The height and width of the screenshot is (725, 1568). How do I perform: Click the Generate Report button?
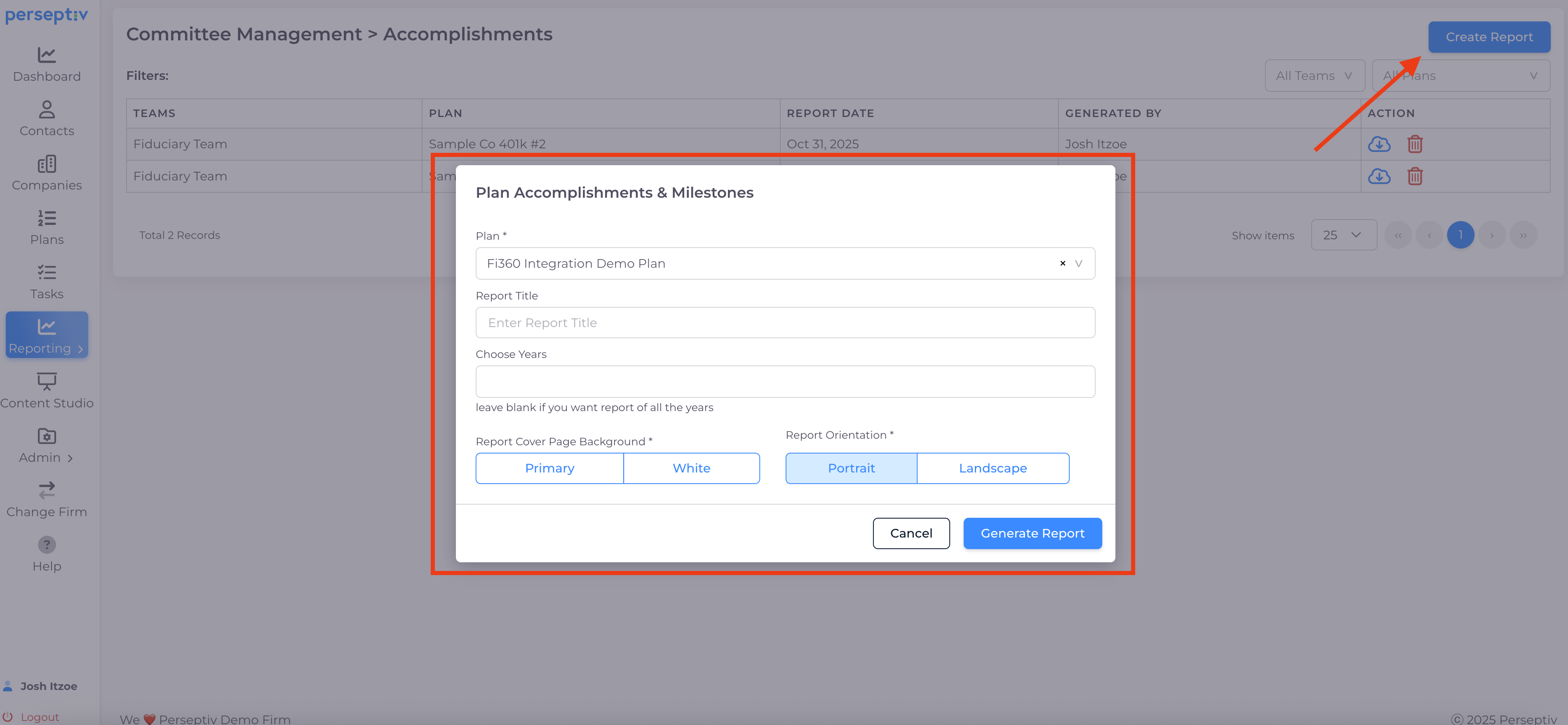[1032, 533]
